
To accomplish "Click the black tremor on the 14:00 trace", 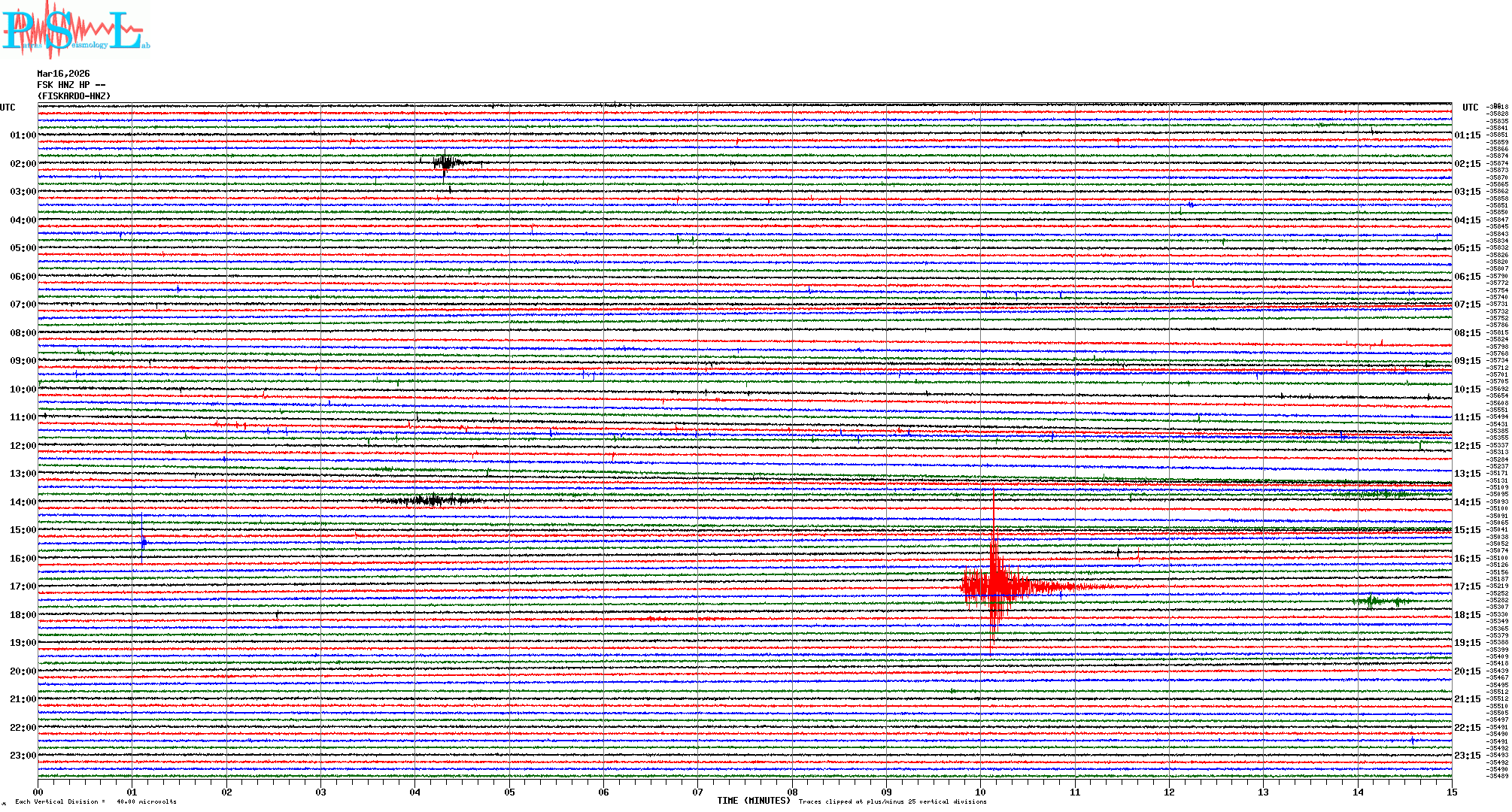I will [x=433, y=501].
